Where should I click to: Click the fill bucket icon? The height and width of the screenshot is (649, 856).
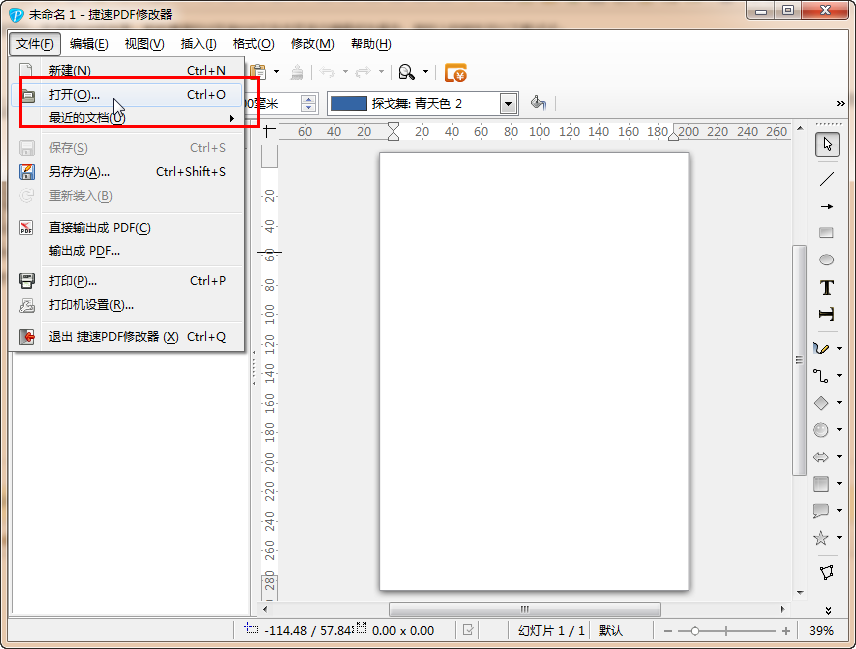pos(538,103)
